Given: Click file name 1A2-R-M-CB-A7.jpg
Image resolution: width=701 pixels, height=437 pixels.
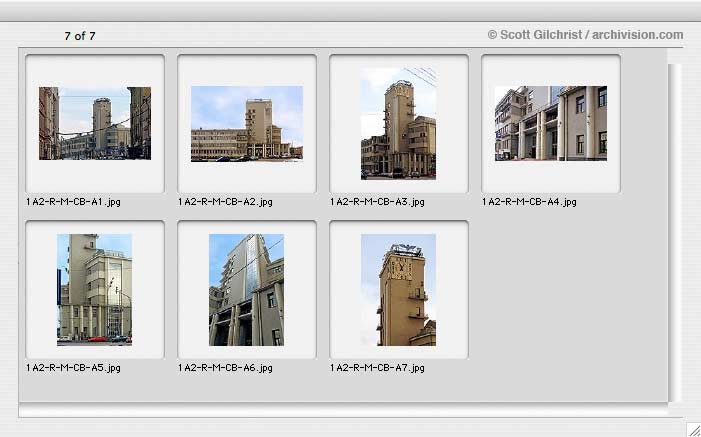Looking at the screenshot, I should (377, 368).
